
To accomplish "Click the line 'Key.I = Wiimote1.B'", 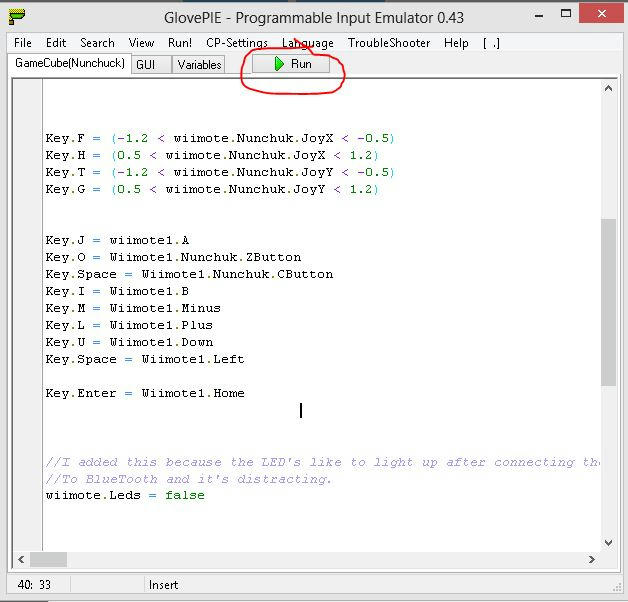I will coord(117,292).
